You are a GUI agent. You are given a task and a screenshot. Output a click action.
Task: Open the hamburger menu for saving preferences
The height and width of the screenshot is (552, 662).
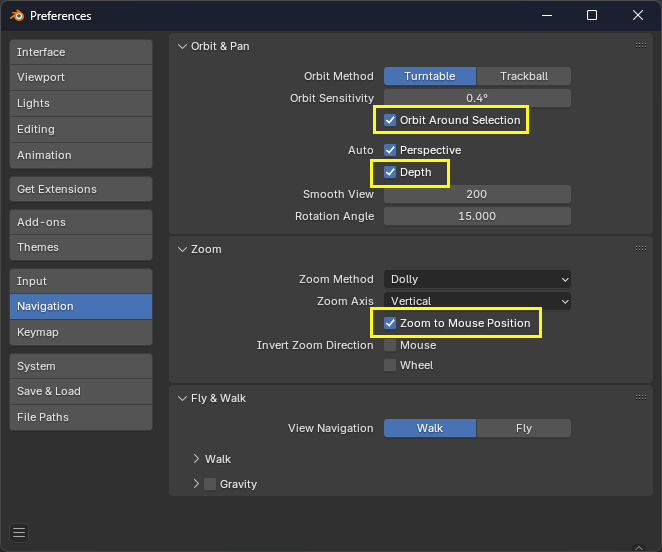[19, 533]
